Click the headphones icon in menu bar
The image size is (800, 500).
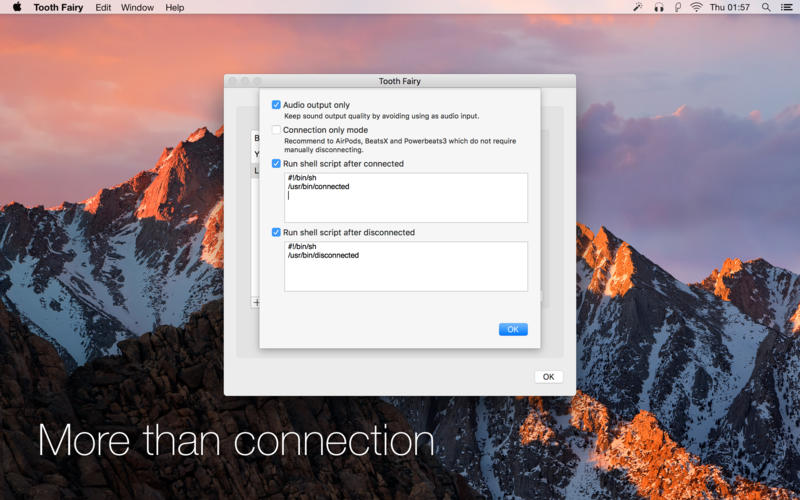pyautogui.click(x=659, y=7)
